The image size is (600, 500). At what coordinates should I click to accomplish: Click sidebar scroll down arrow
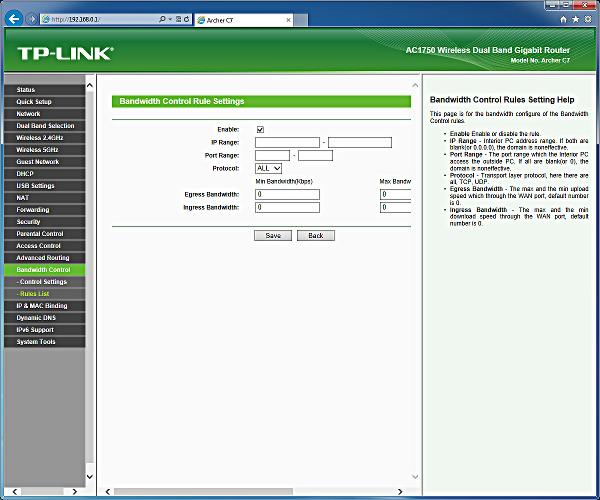point(90,477)
